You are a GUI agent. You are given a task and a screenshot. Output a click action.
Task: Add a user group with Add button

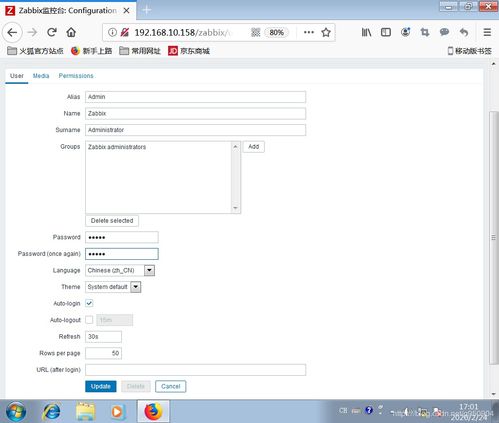[x=254, y=147]
